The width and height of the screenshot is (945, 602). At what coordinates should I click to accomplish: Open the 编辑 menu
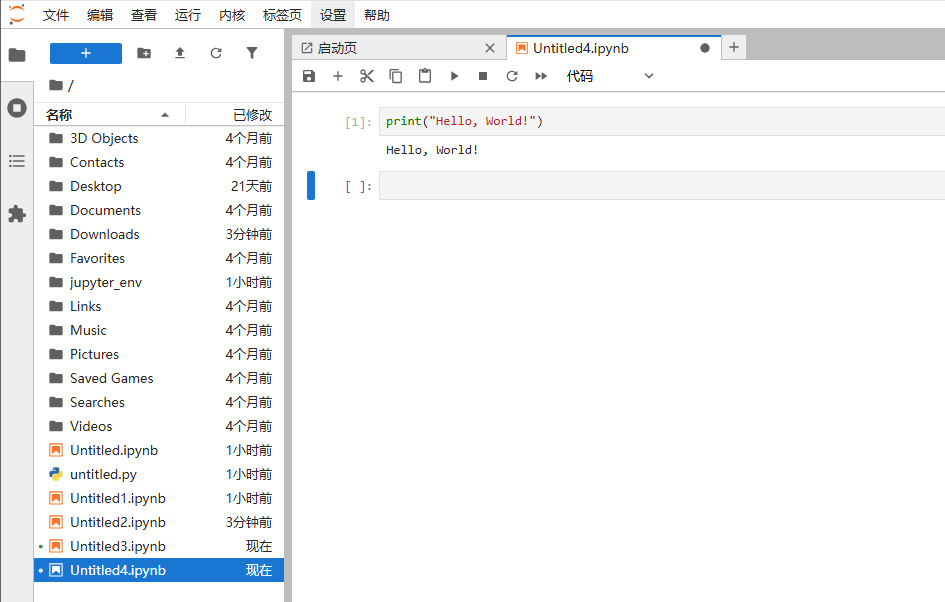click(x=100, y=15)
